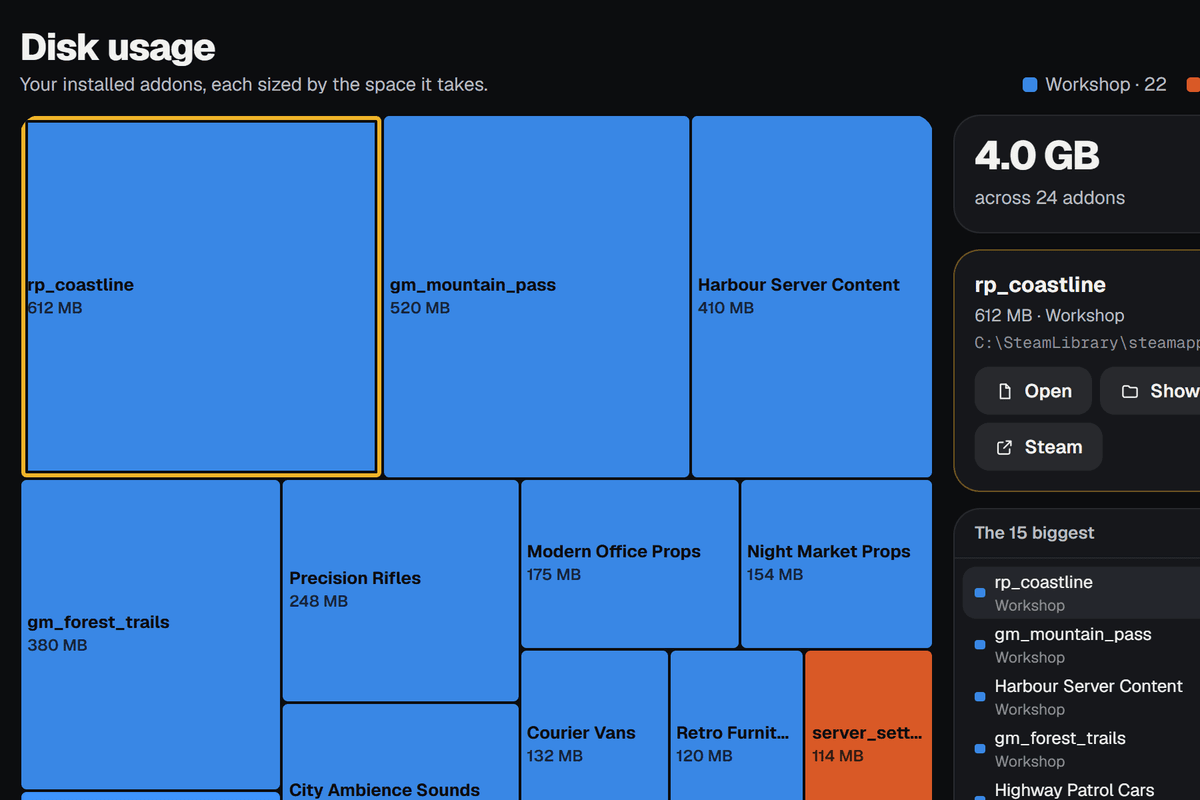Viewport: 1200px width, 800px height.
Task: Select the Night Market Props tile
Action: pos(837,563)
